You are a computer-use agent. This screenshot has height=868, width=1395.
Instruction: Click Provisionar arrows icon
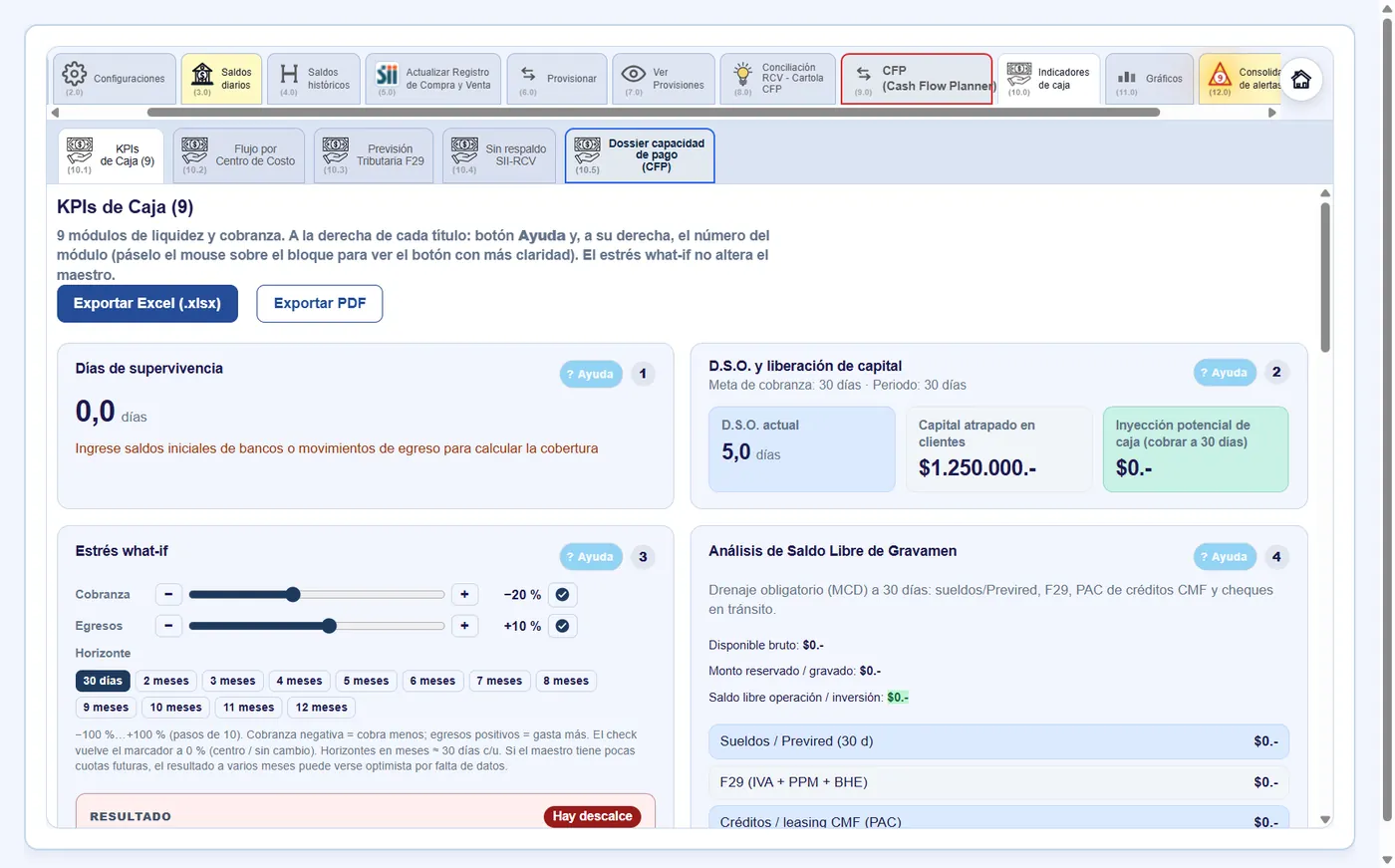click(x=528, y=75)
